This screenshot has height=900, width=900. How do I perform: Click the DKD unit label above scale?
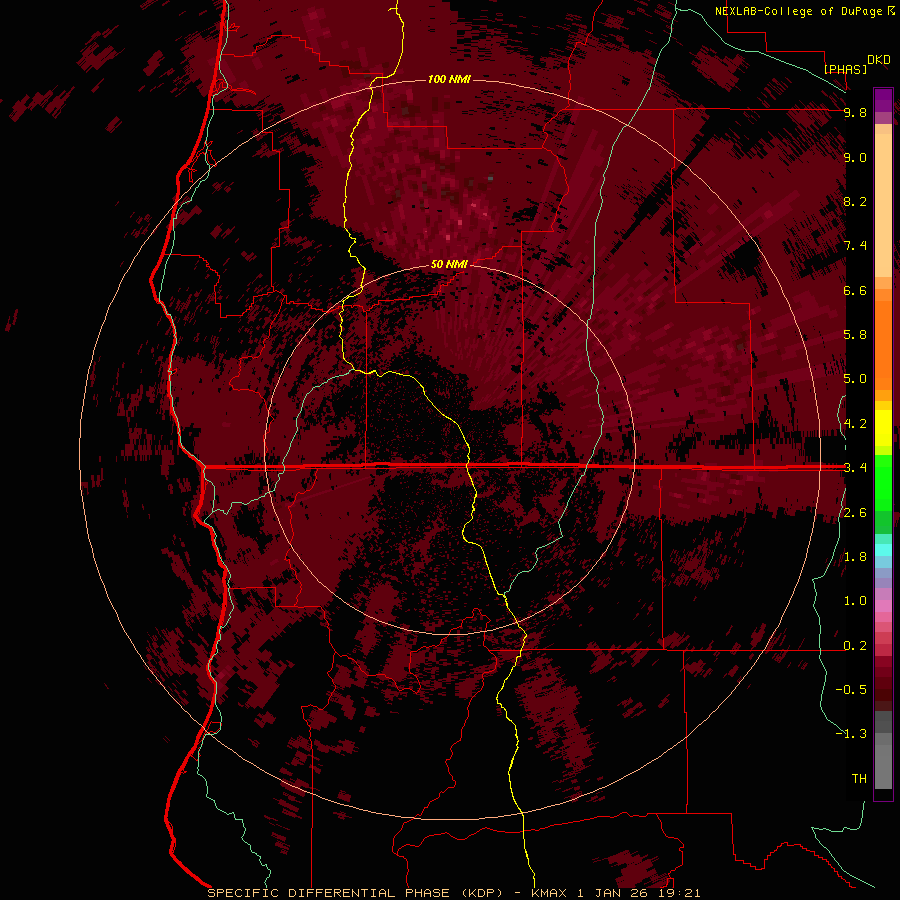click(x=879, y=60)
